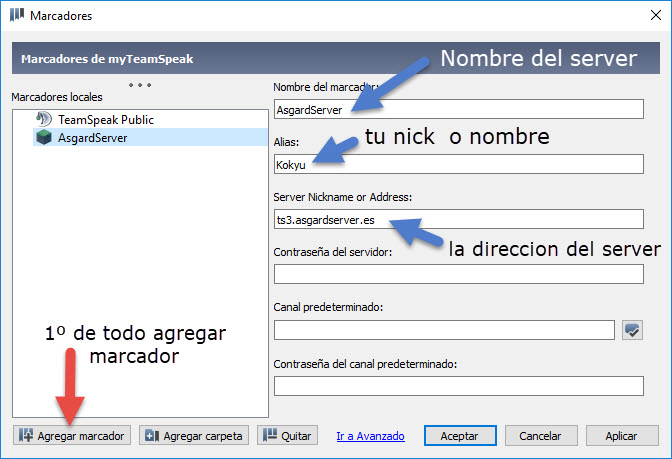Open the Ir a Avanzado link
The width and height of the screenshot is (672, 459).
click(370, 436)
